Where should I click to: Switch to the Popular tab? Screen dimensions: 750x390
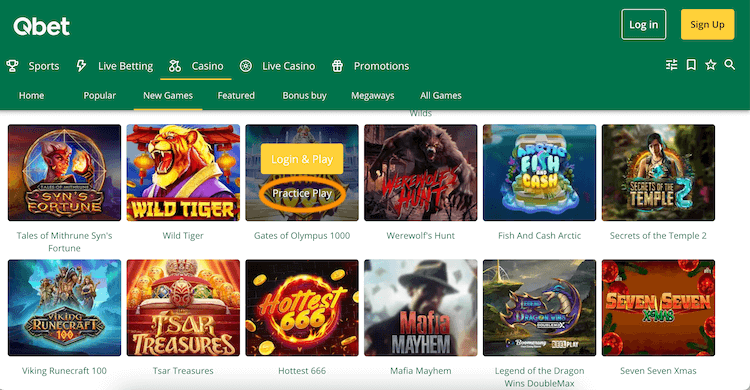(x=99, y=95)
